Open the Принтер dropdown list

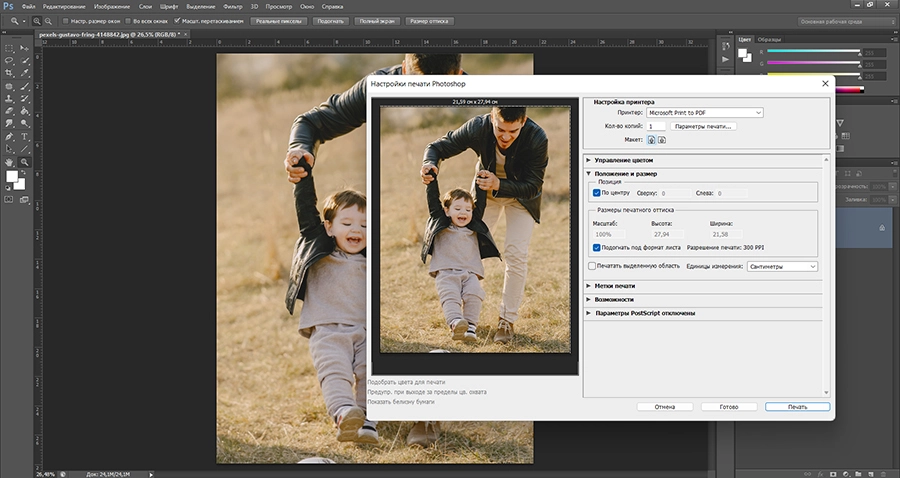(x=705, y=113)
